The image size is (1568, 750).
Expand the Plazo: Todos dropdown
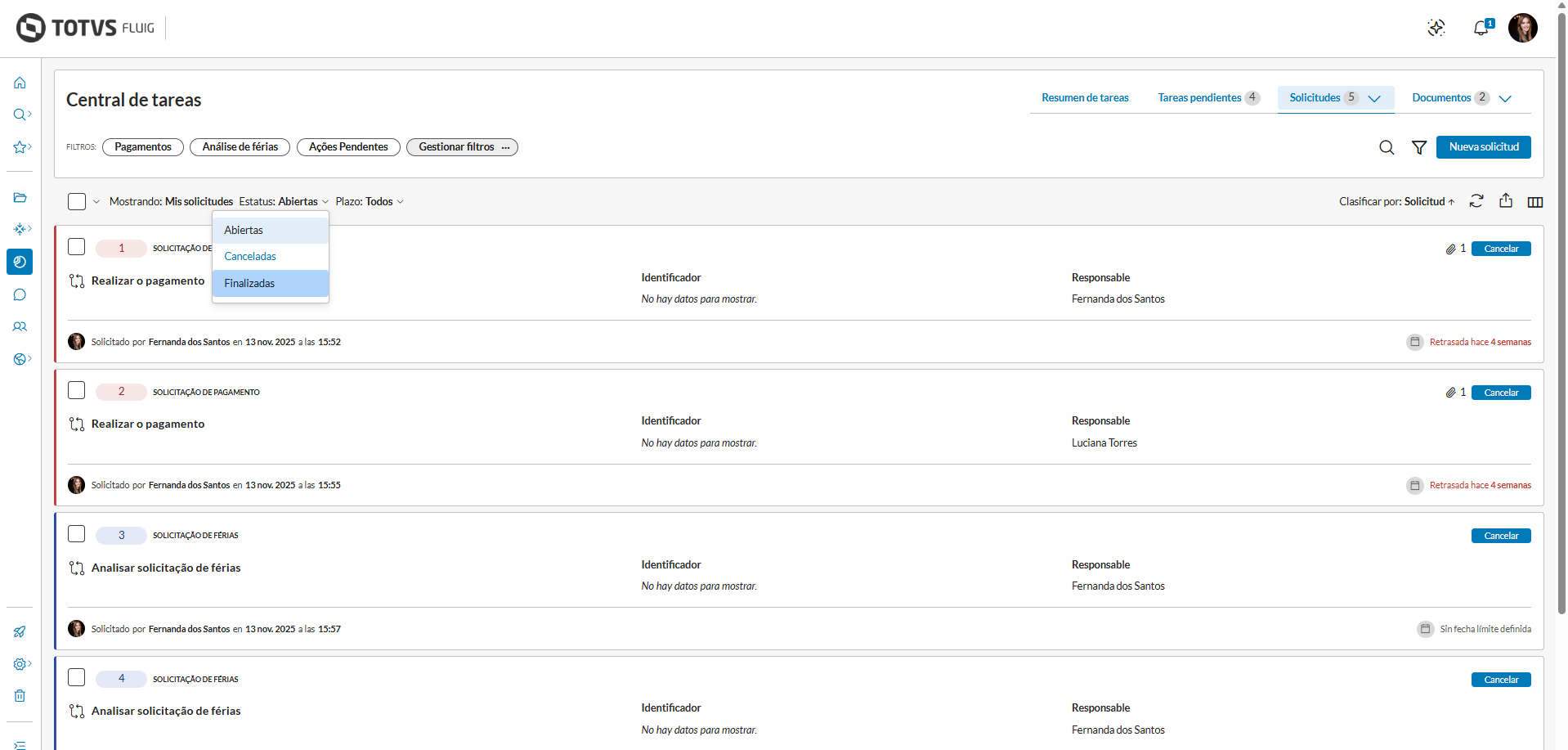(370, 201)
